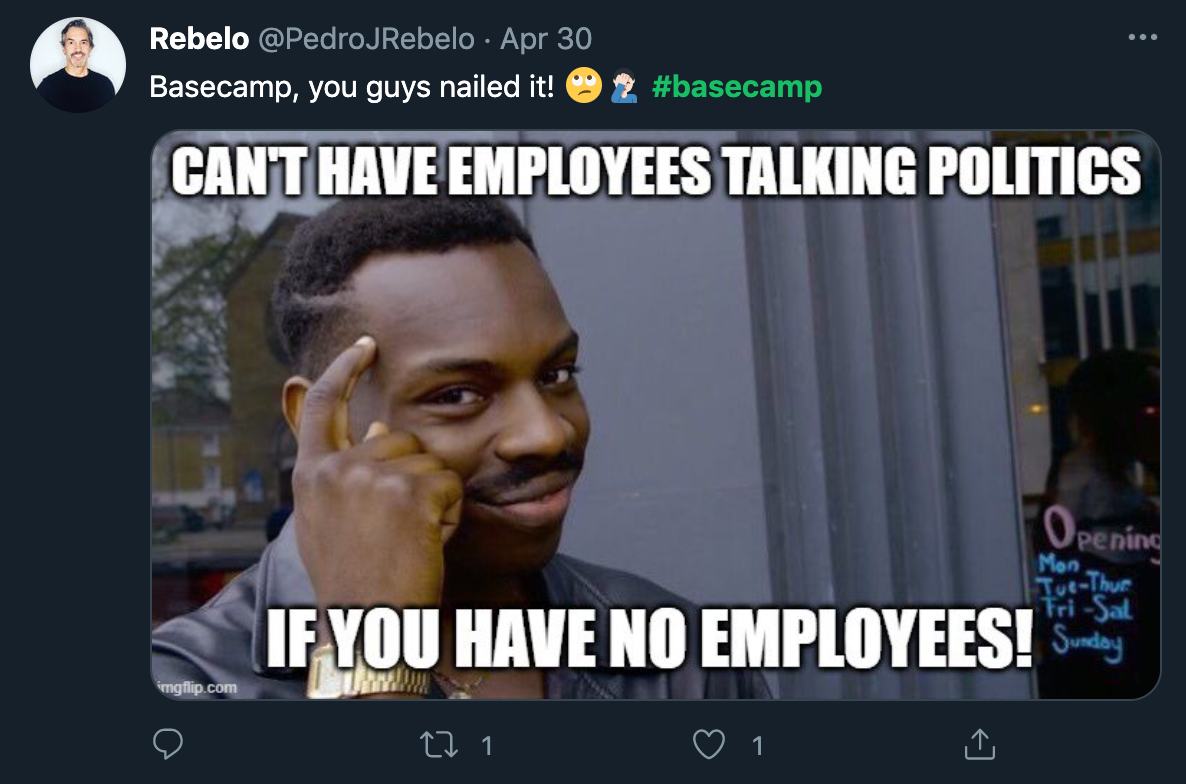Click the imgflip.com watermark on the meme
The image size is (1186, 784).
[197, 687]
